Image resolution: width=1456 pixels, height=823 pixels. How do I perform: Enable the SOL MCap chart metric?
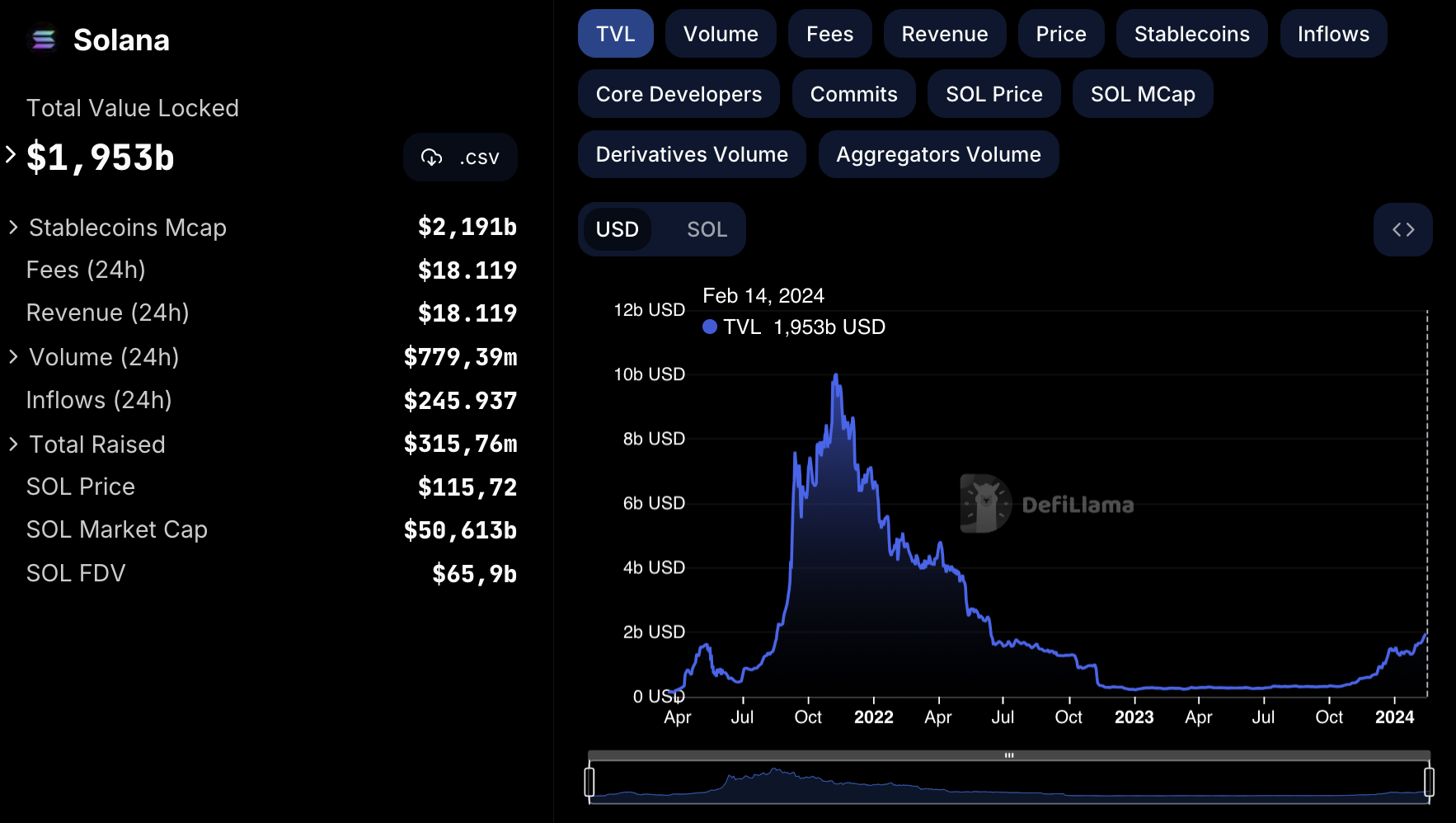tap(1143, 94)
